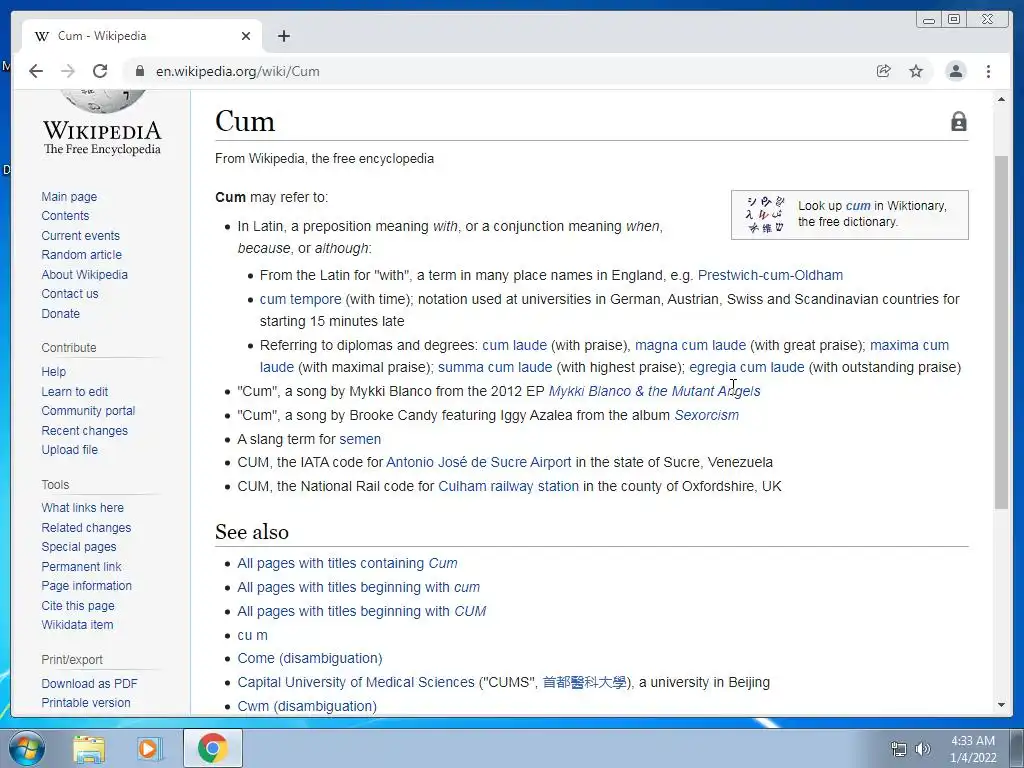The image size is (1024, 768).
Task: Open the Prestwich-cum-Oldham link
Action: (770, 275)
